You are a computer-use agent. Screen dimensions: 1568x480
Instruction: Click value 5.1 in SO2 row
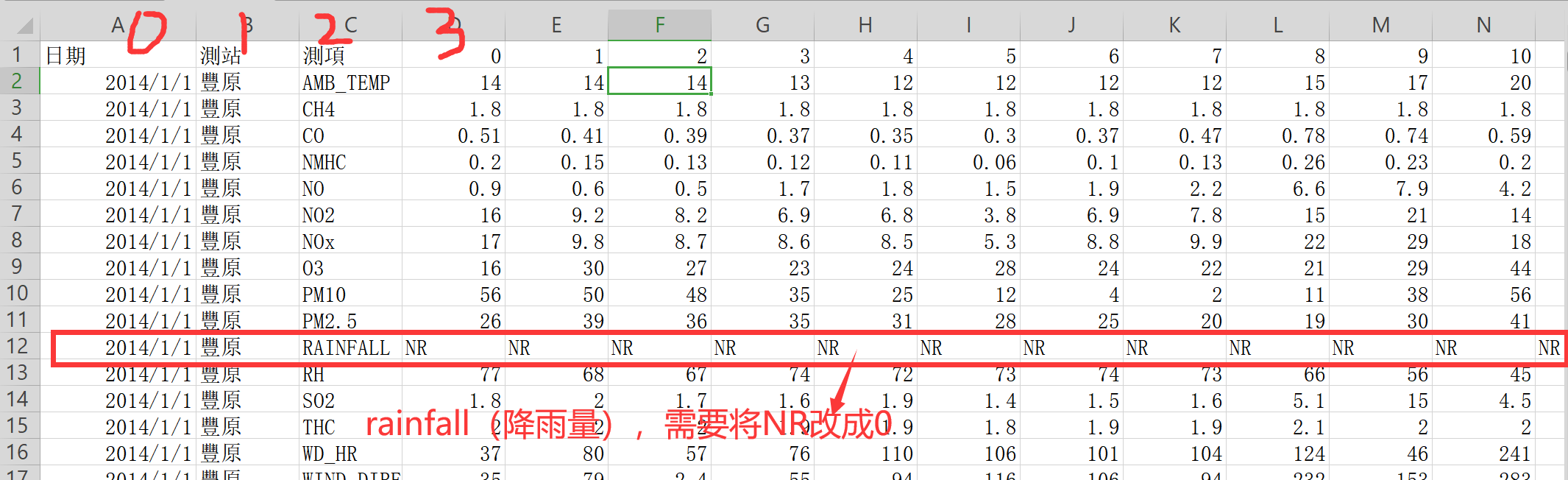(1277, 400)
